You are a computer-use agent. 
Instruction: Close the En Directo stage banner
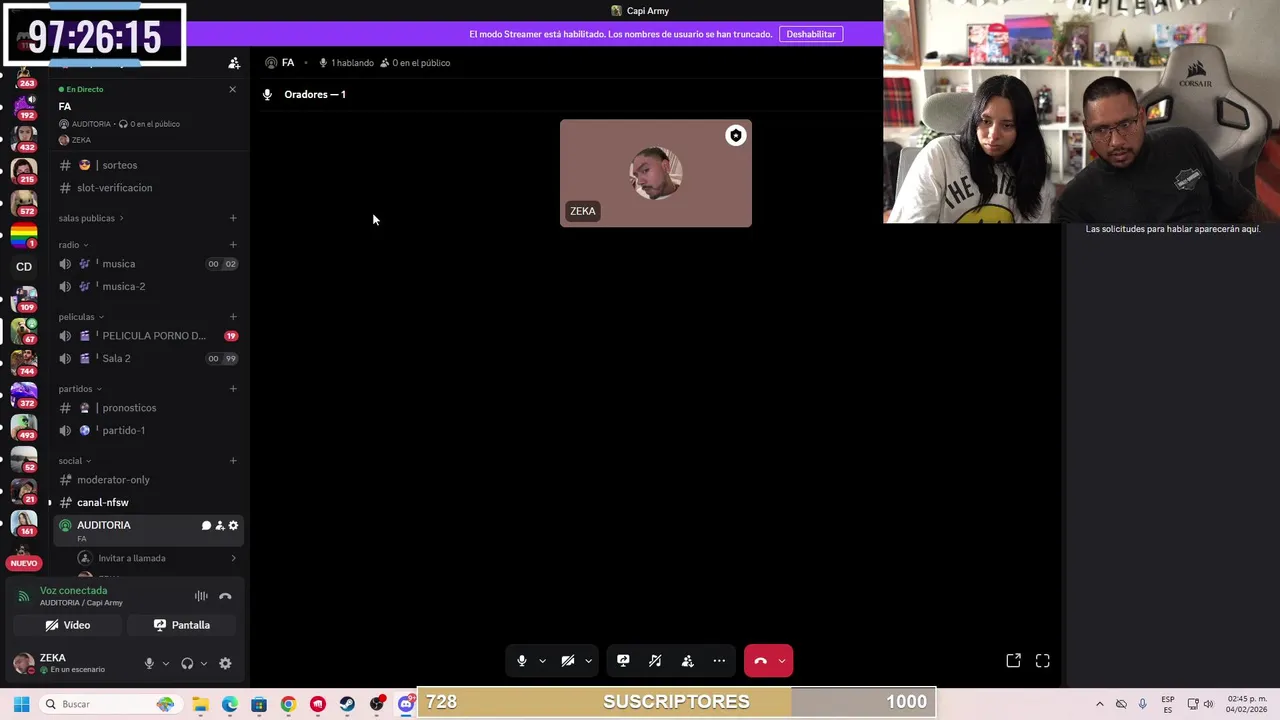233,89
